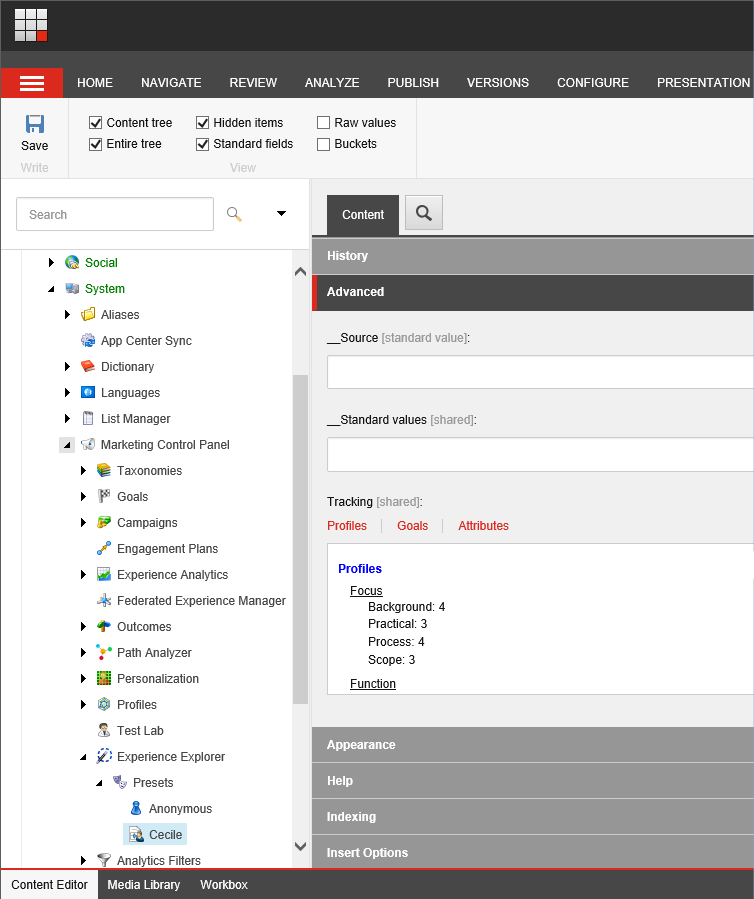The image size is (754, 899).
Task: Click the Dictionary book icon
Action: tap(88, 366)
